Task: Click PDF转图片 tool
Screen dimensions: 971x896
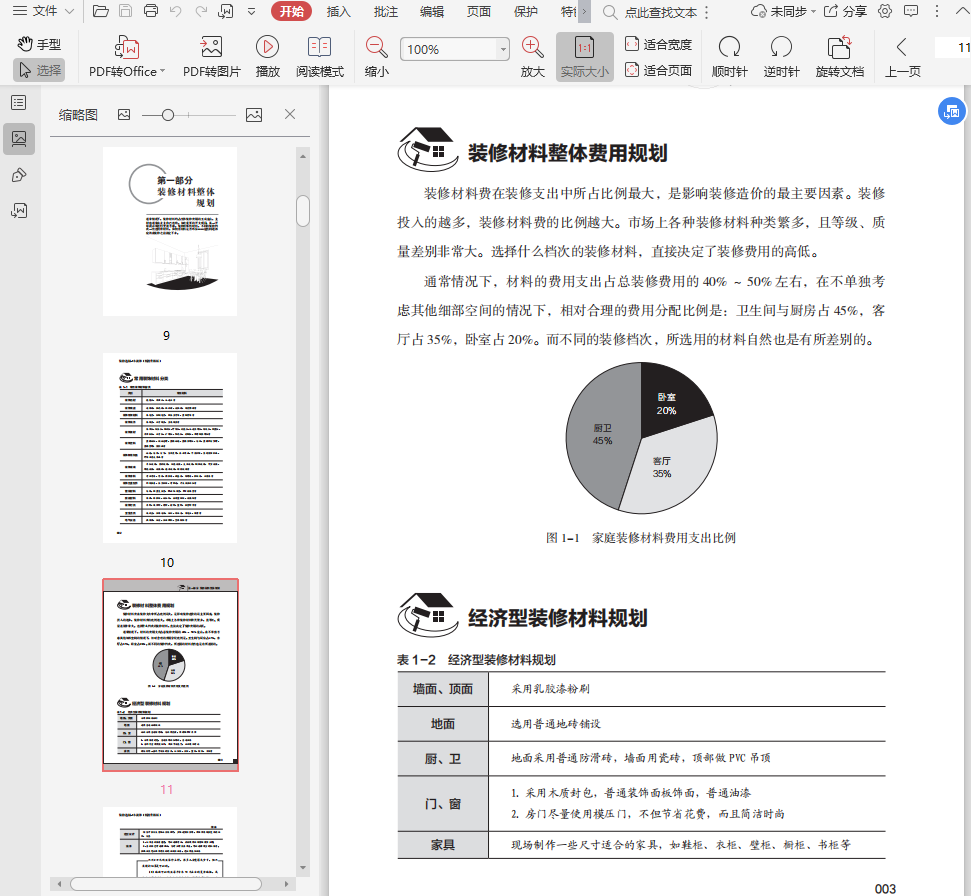Action: coord(211,57)
